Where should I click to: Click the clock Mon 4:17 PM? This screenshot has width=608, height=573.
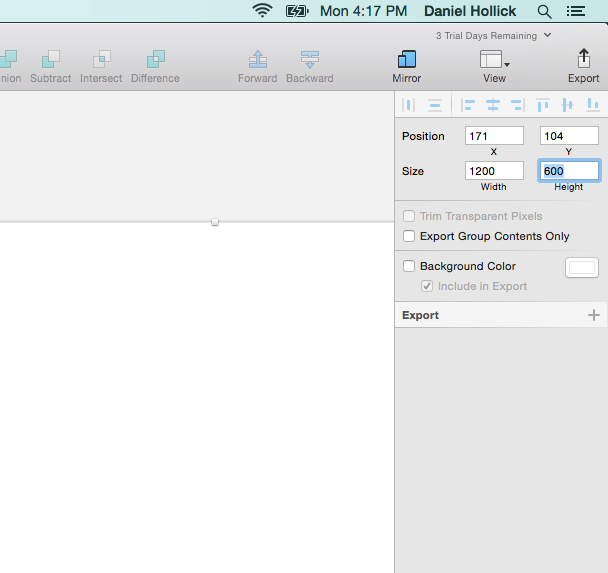pyautogui.click(x=363, y=11)
